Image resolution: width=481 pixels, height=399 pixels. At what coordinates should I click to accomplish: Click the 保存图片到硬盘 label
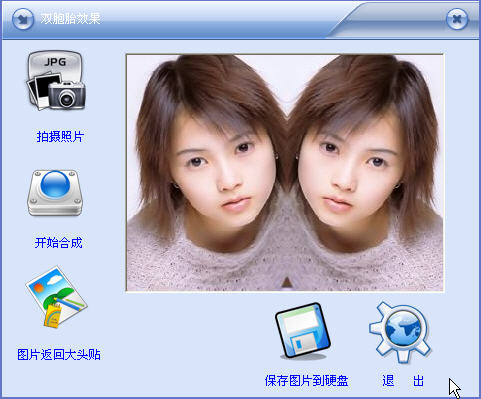(x=306, y=380)
